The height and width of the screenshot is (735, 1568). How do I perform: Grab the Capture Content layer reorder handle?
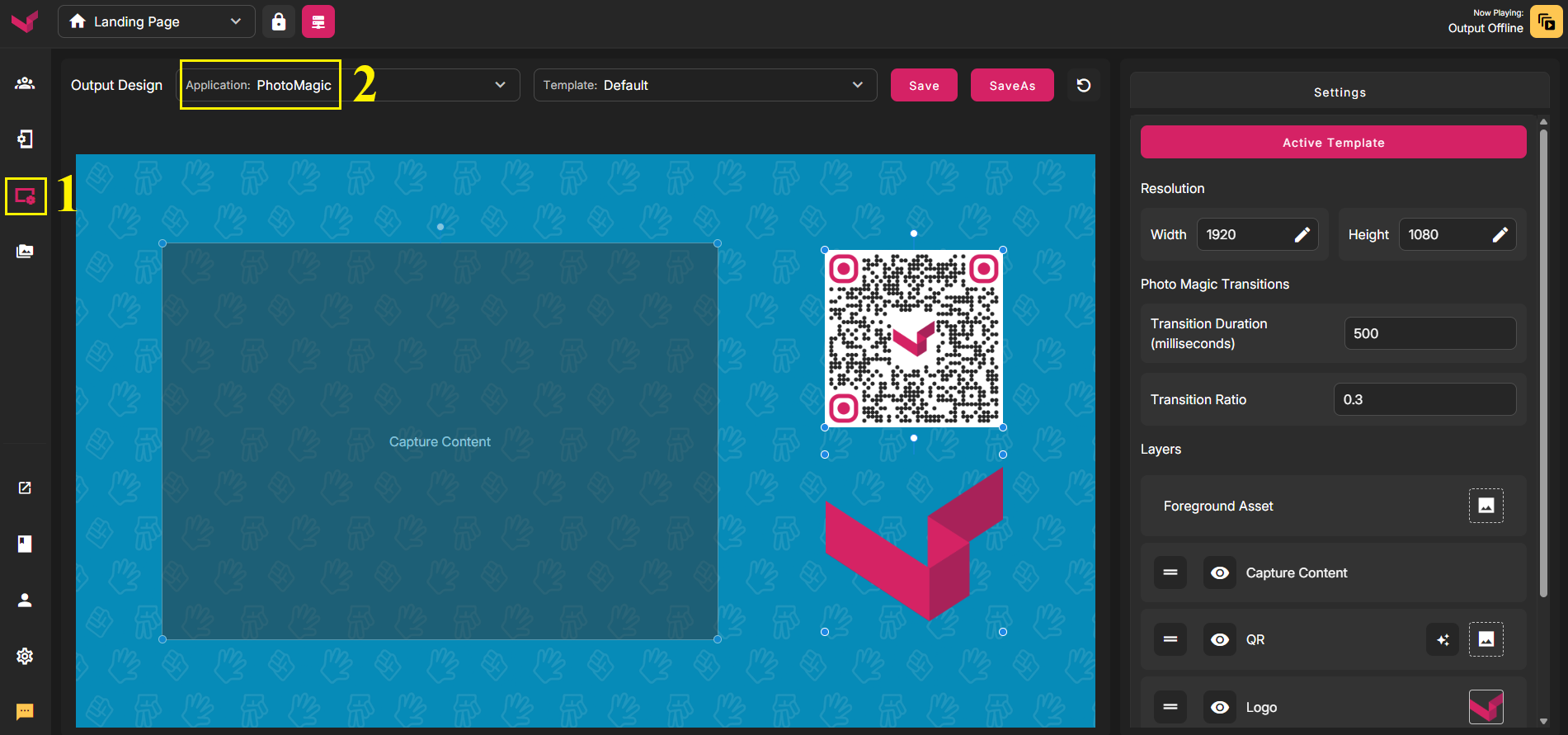pos(1170,572)
